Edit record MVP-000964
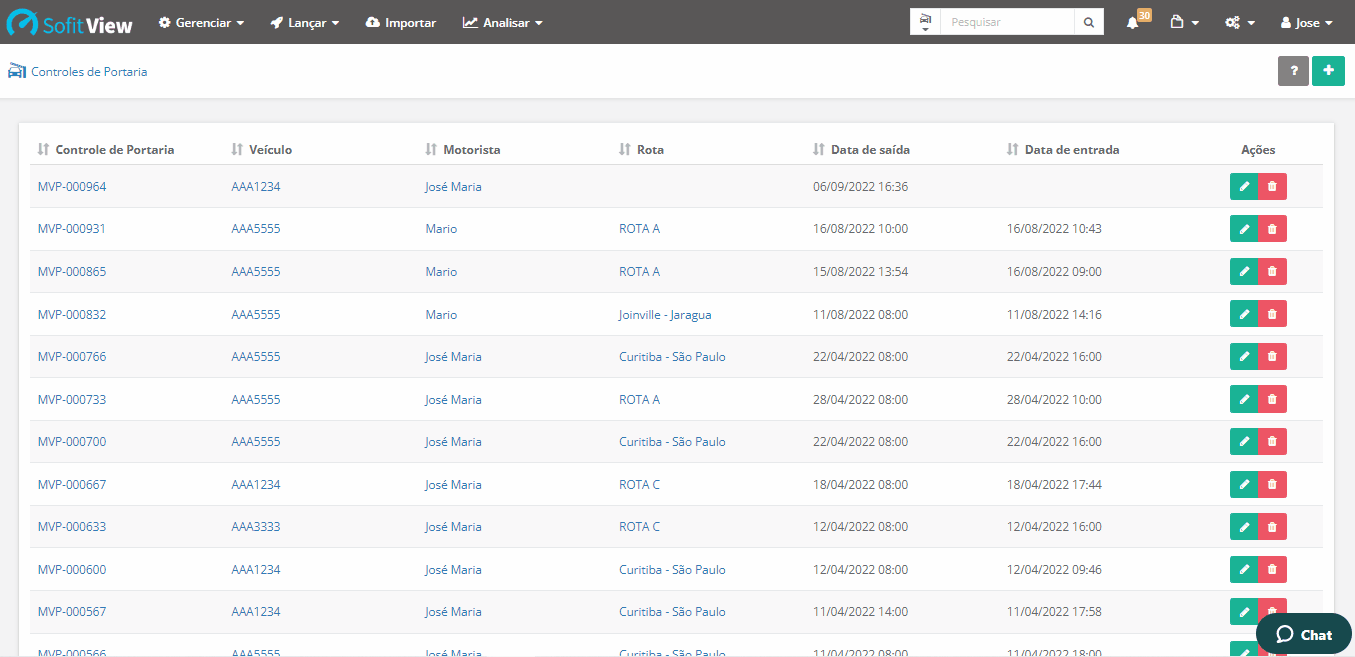The image size is (1355, 657). [x=1244, y=186]
